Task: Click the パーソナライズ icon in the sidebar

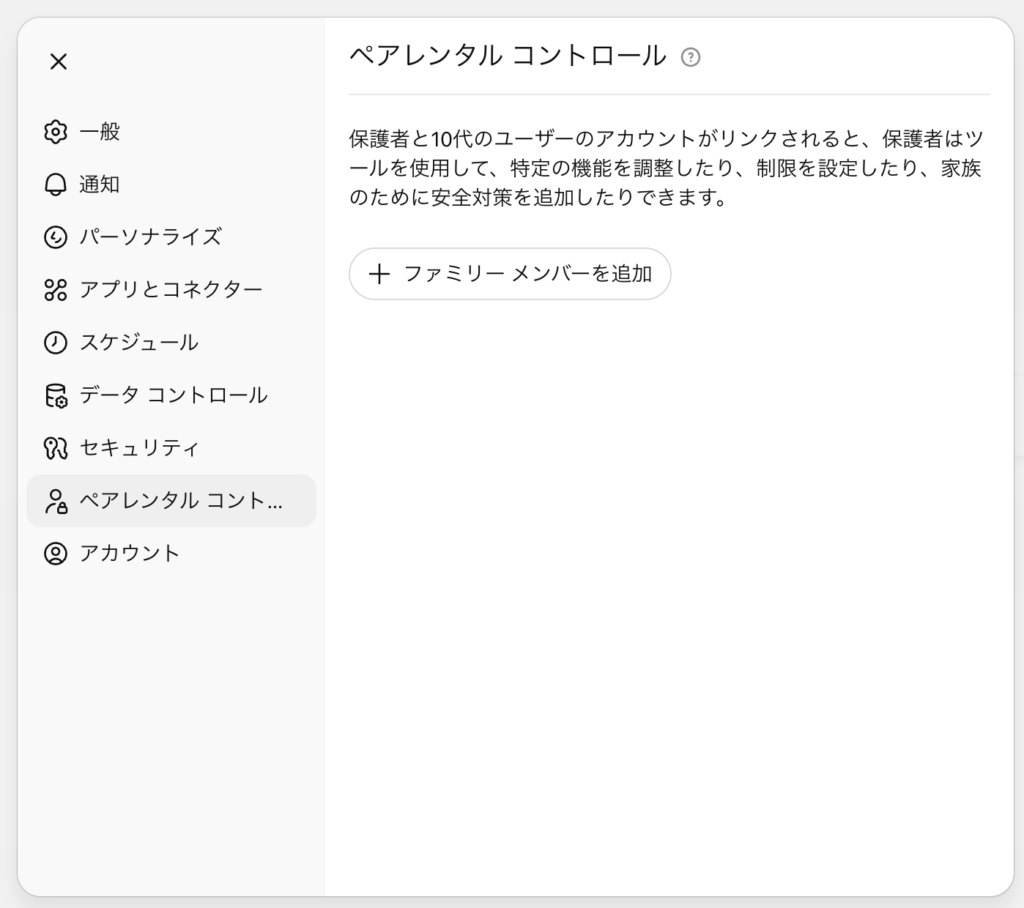Action: (x=55, y=237)
